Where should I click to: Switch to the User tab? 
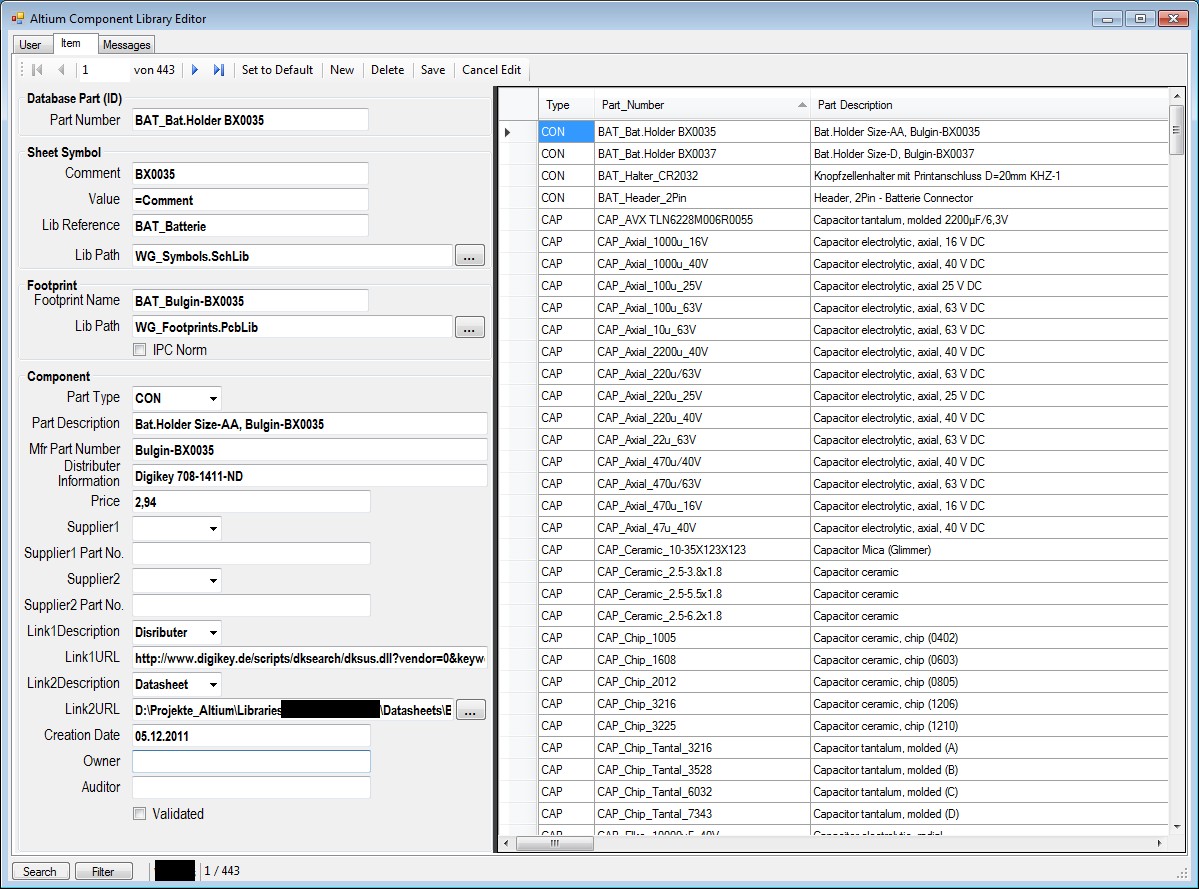(31, 44)
